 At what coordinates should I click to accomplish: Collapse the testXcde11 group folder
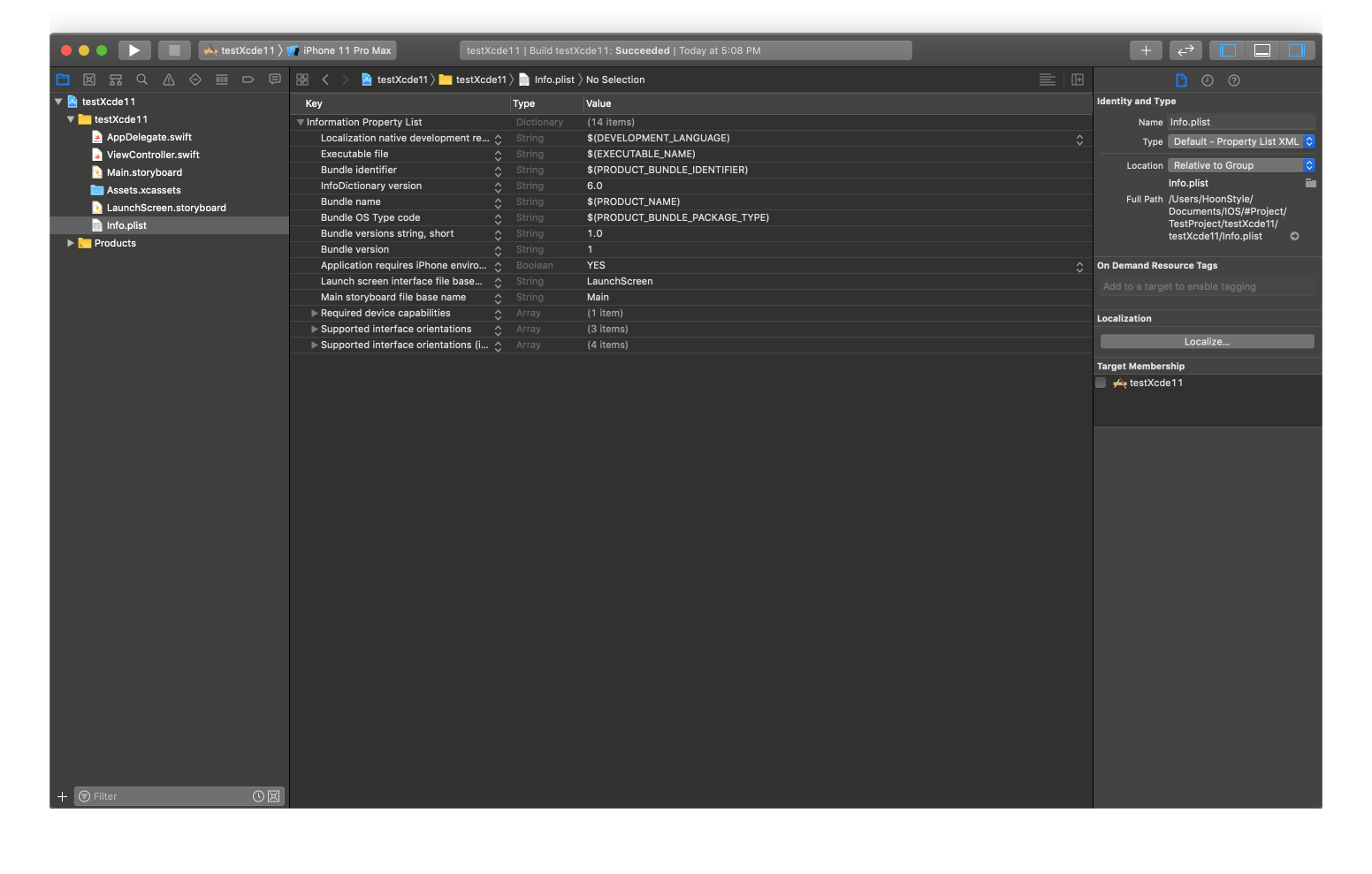point(71,119)
